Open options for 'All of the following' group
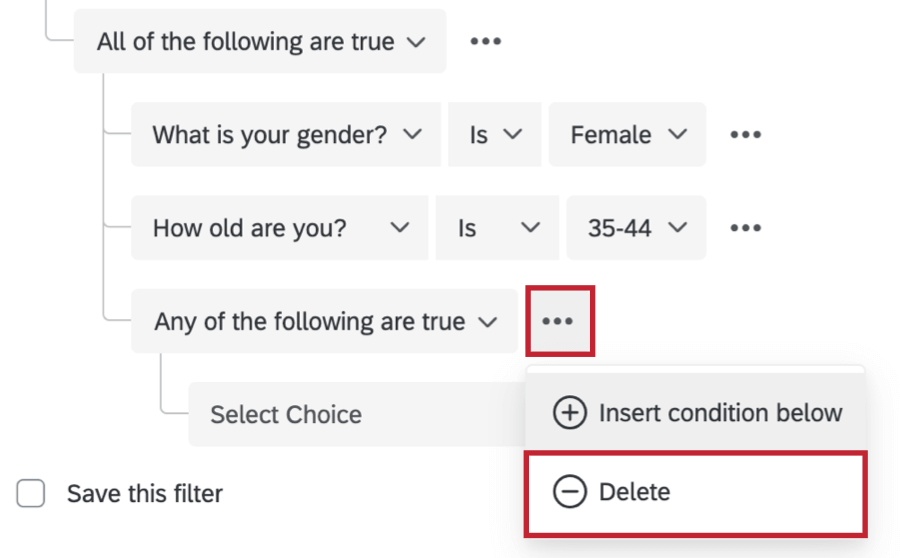Image resolution: width=900 pixels, height=558 pixels. 485,42
